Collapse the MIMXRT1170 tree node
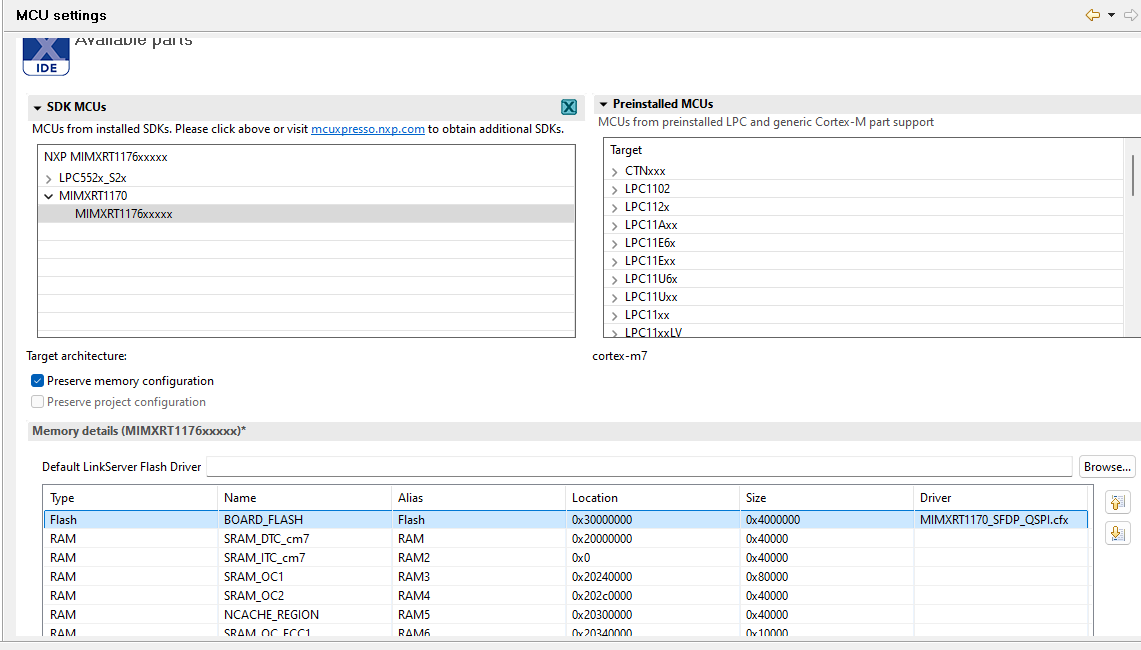This screenshot has height=650, width=1141. 48,196
